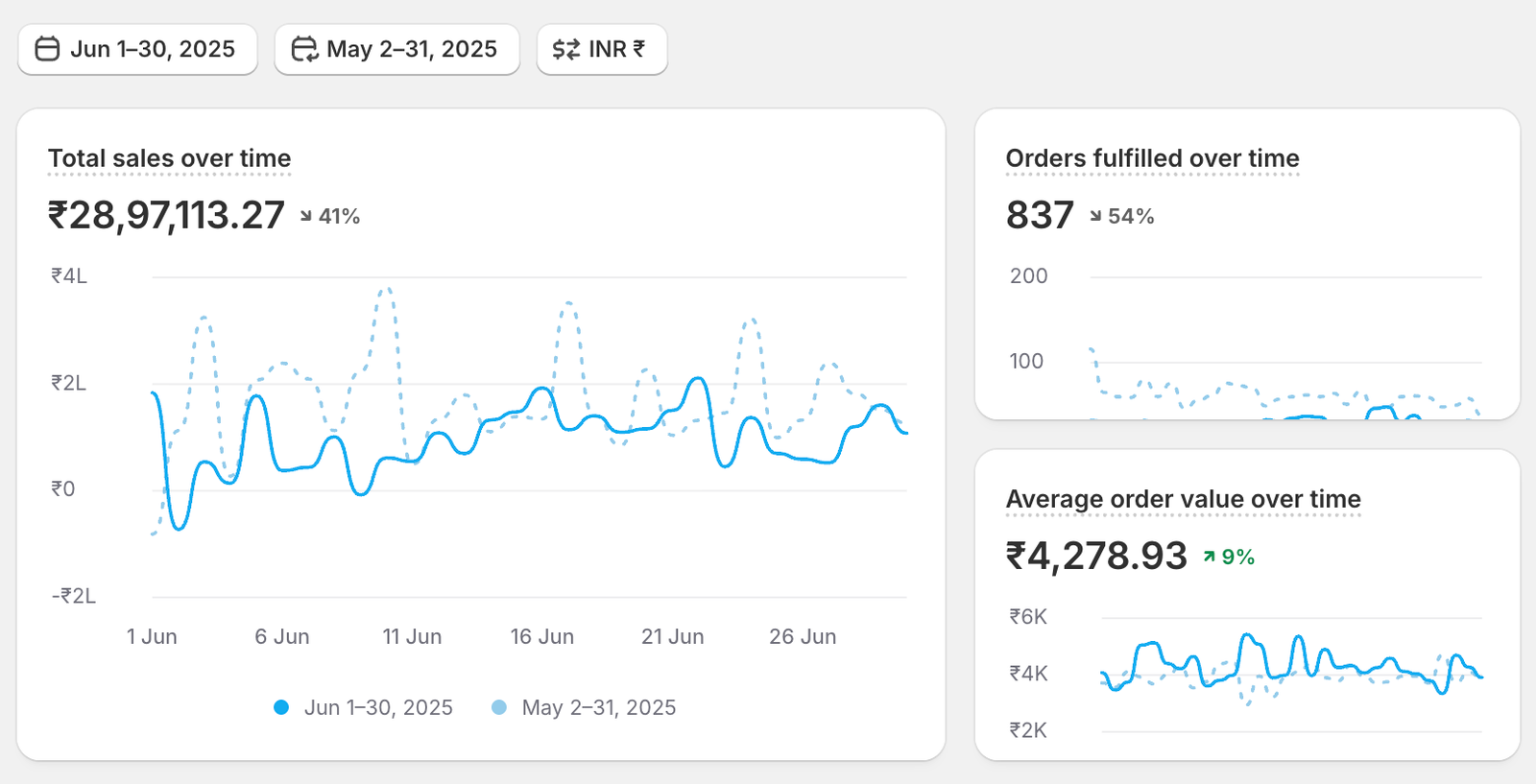Image resolution: width=1536 pixels, height=784 pixels.
Task: Click the ₹4,278.93 average order value
Action: pos(1096,557)
